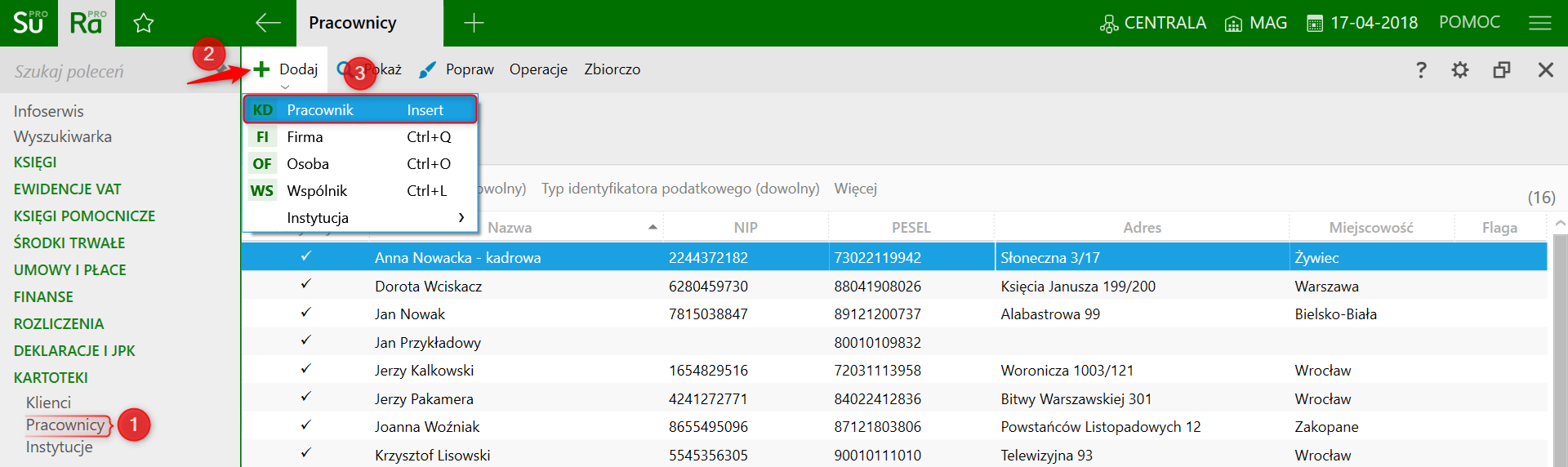Click the help question mark icon
Viewport: 1568px width, 467px height.
(1421, 69)
